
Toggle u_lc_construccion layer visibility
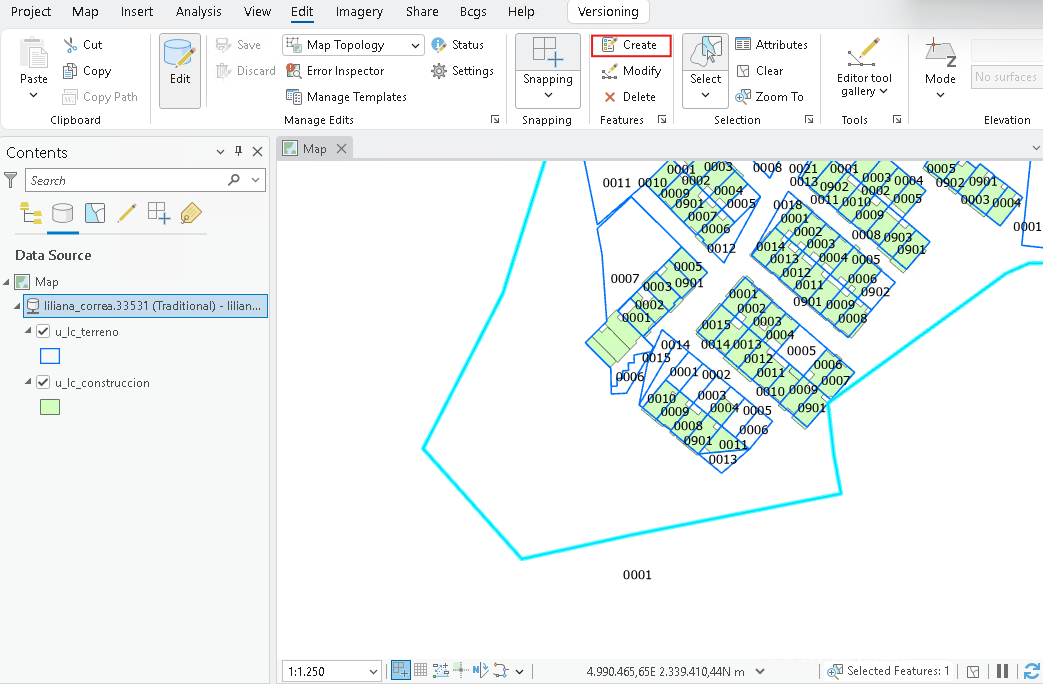pyautogui.click(x=43, y=383)
